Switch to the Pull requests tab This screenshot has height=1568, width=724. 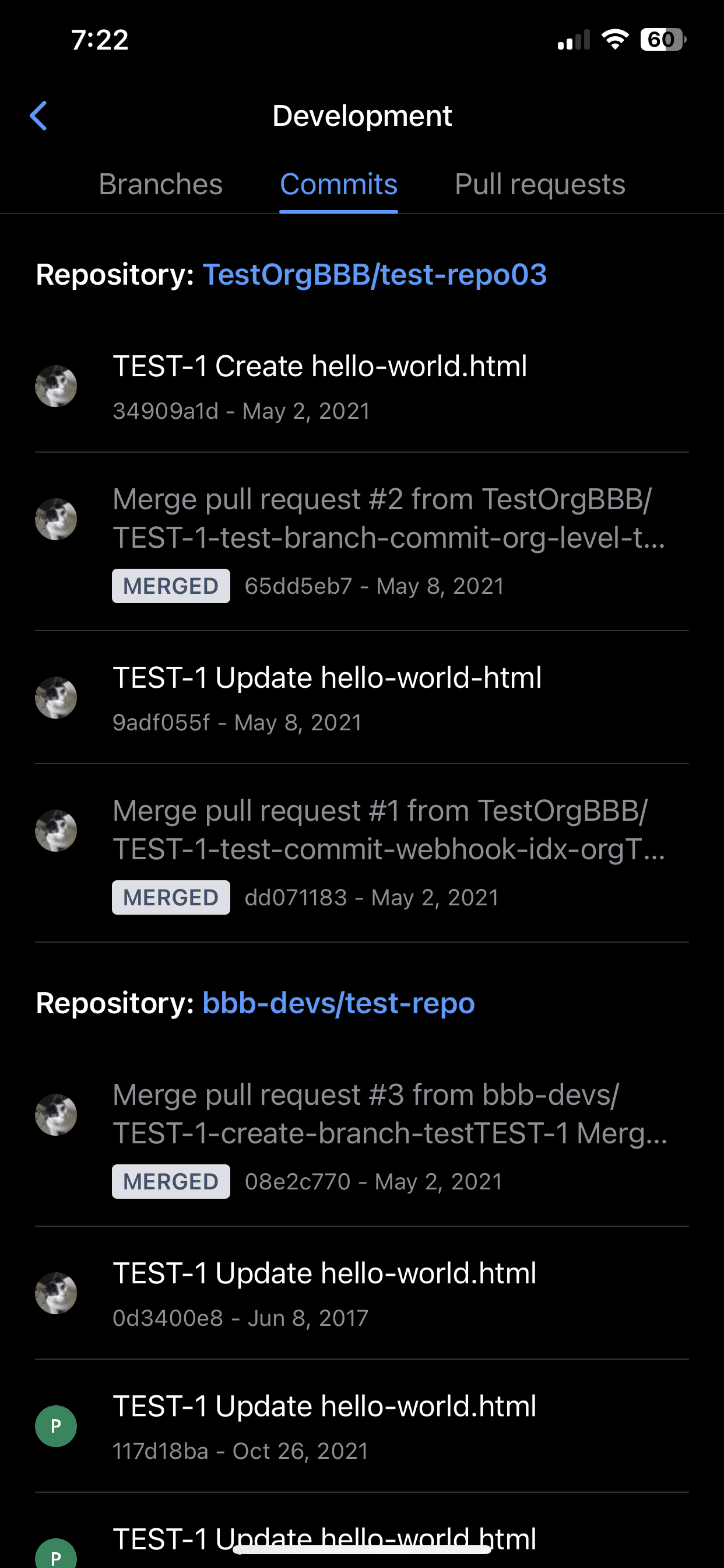540,184
